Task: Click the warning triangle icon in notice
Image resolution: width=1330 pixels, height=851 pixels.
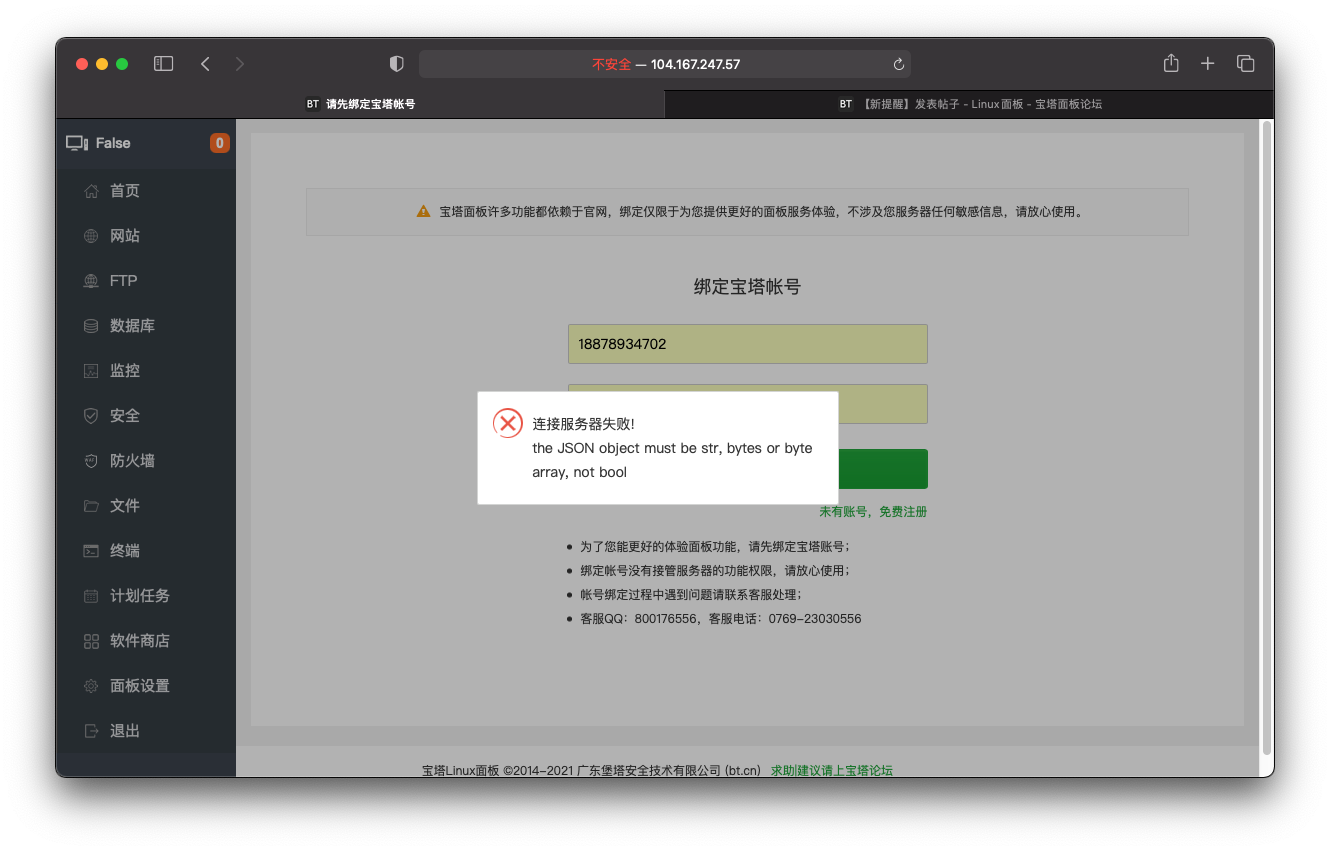Action: (424, 212)
